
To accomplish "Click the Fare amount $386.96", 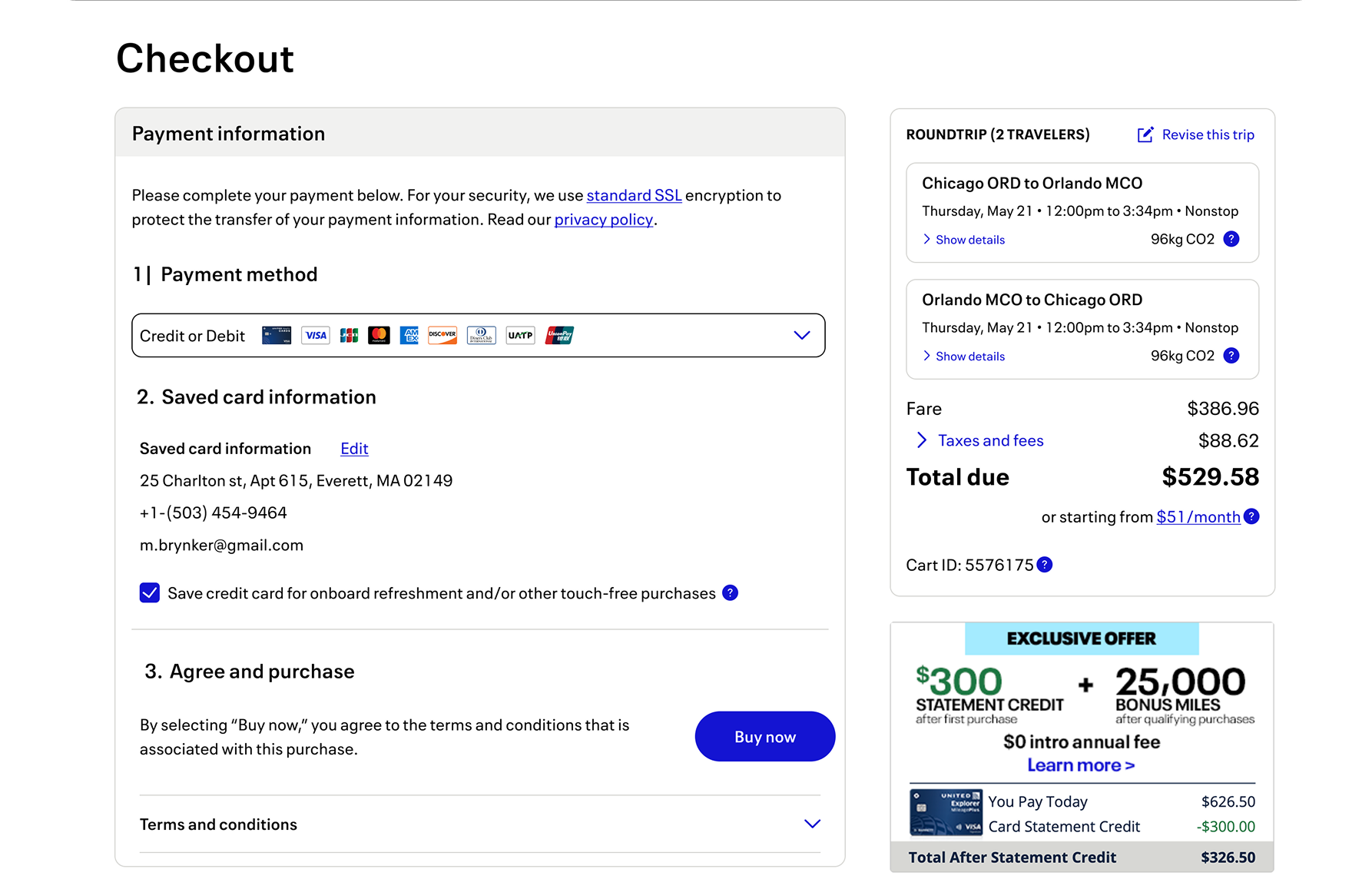I will [1223, 409].
